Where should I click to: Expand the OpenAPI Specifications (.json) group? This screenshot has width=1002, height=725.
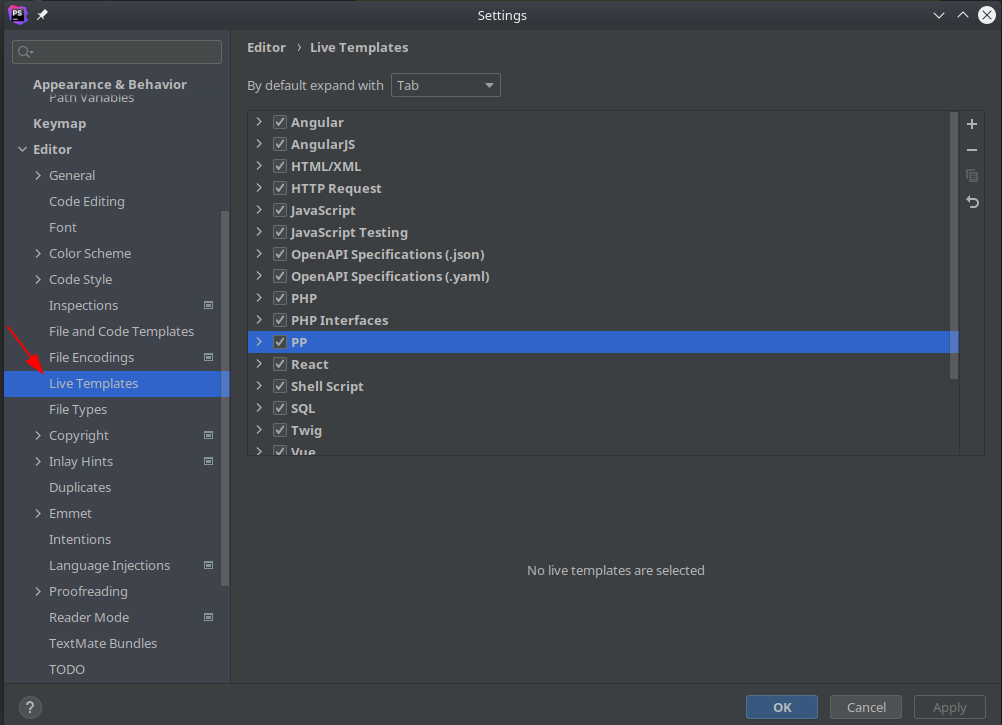259,254
